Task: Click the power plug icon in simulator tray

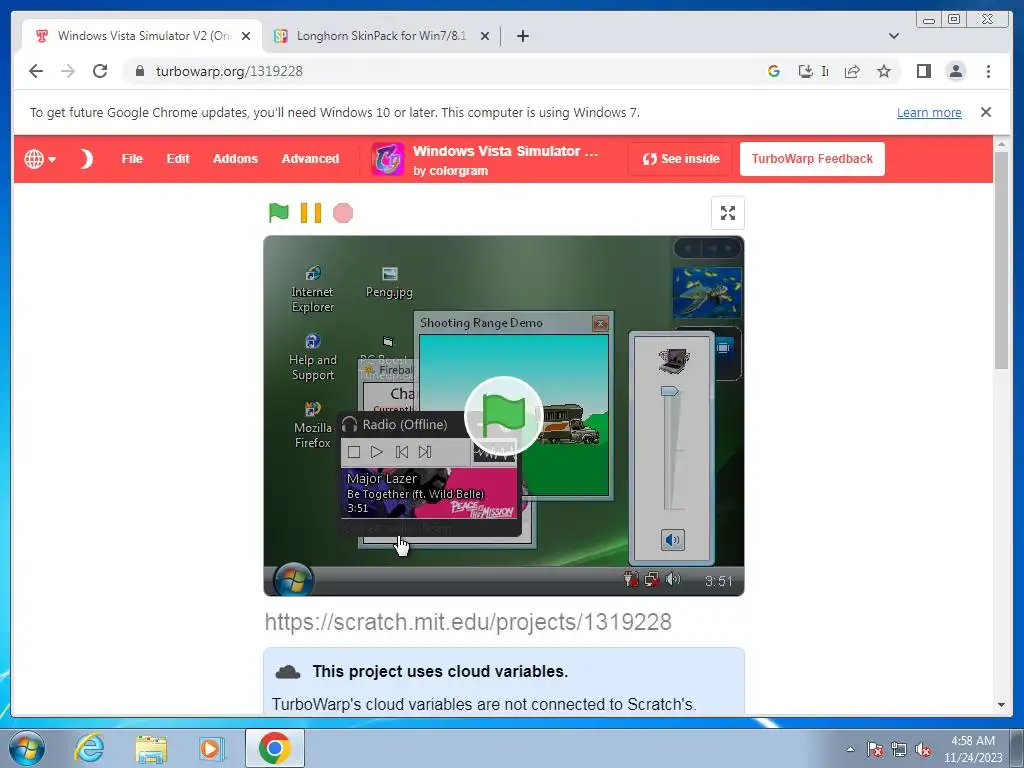Action: point(630,579)
